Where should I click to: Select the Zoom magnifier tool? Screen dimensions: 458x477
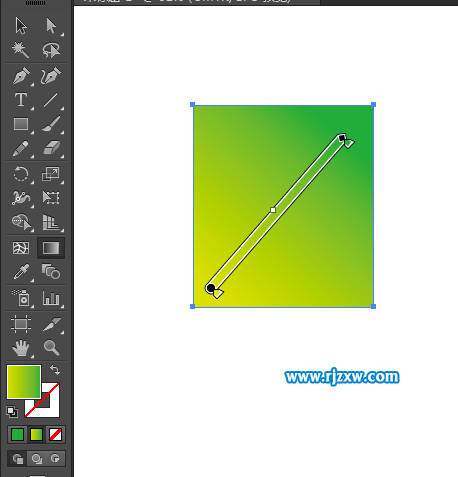(x=51, y=347)
